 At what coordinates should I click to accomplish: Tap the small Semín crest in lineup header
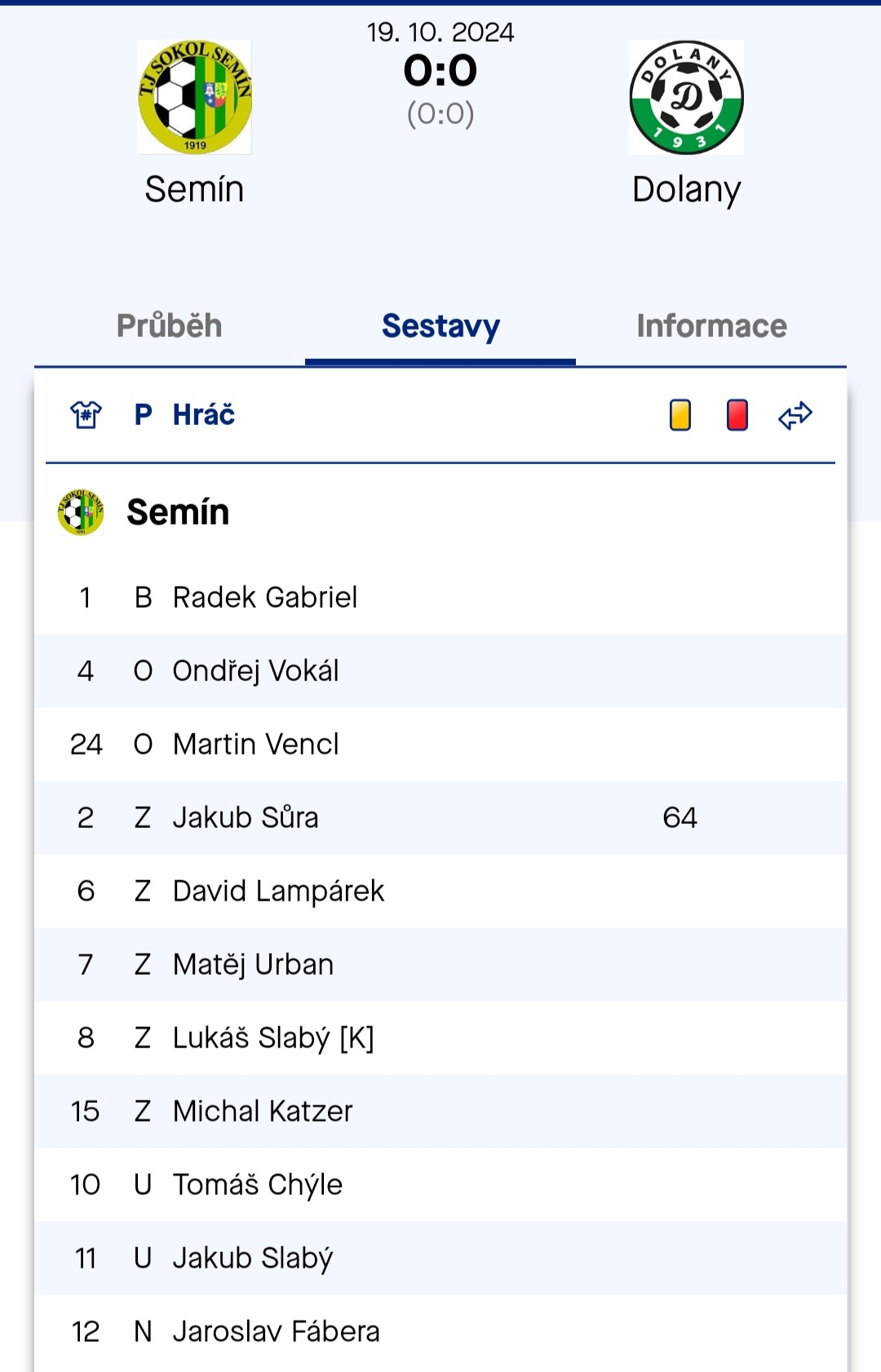click(x=81, y=512)
